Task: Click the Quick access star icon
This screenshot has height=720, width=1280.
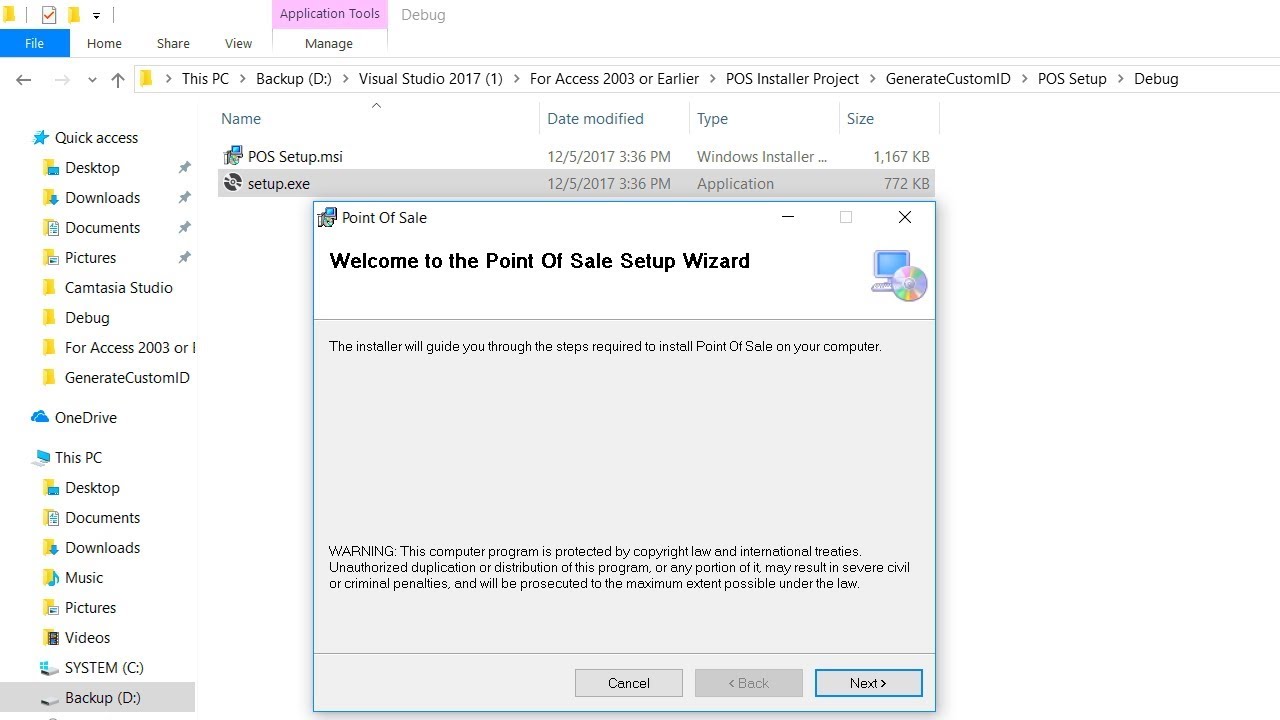Action: (x=40, y=138)
